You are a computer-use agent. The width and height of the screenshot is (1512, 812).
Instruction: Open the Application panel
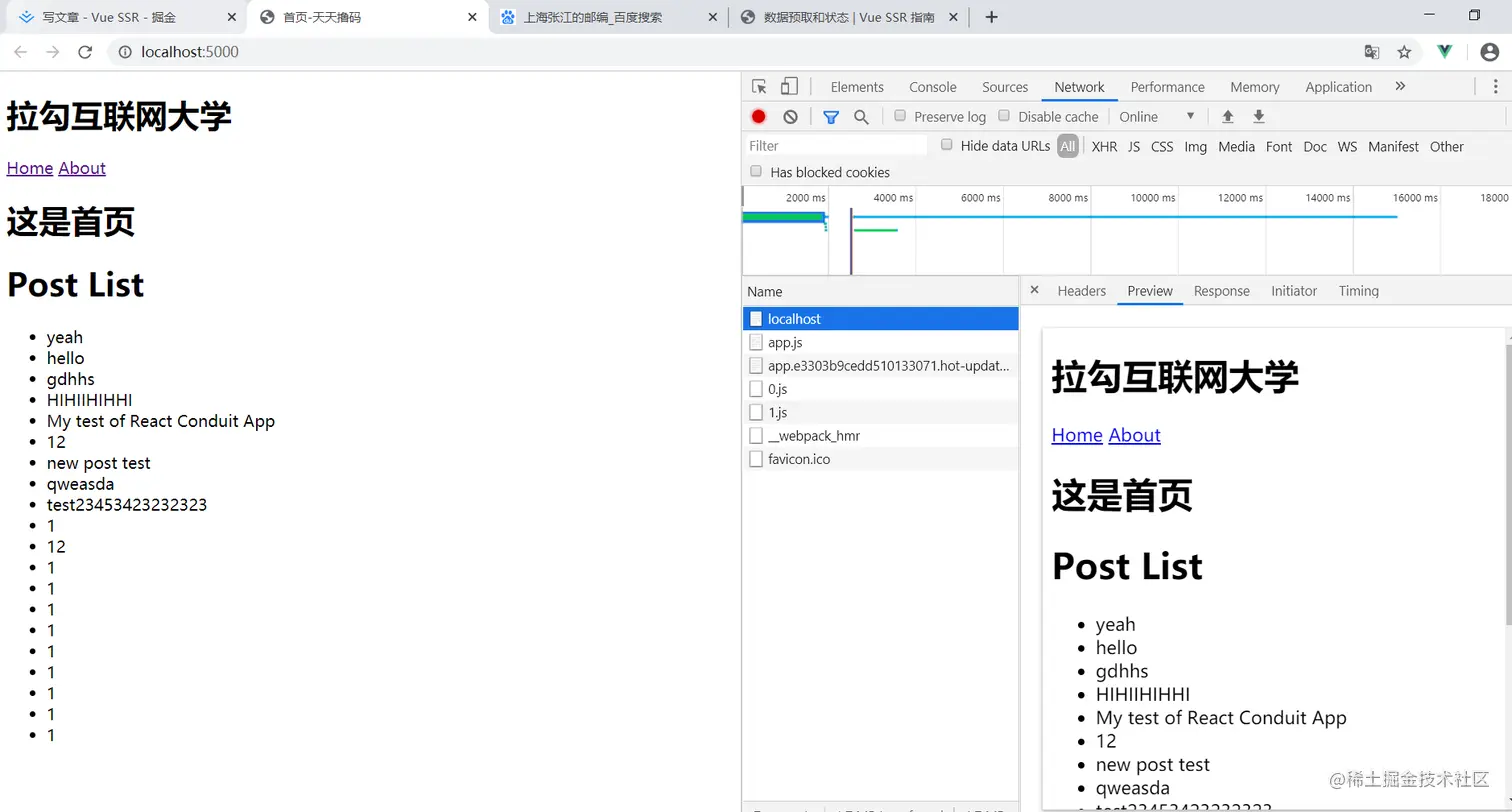click(x=1339, y=87)
